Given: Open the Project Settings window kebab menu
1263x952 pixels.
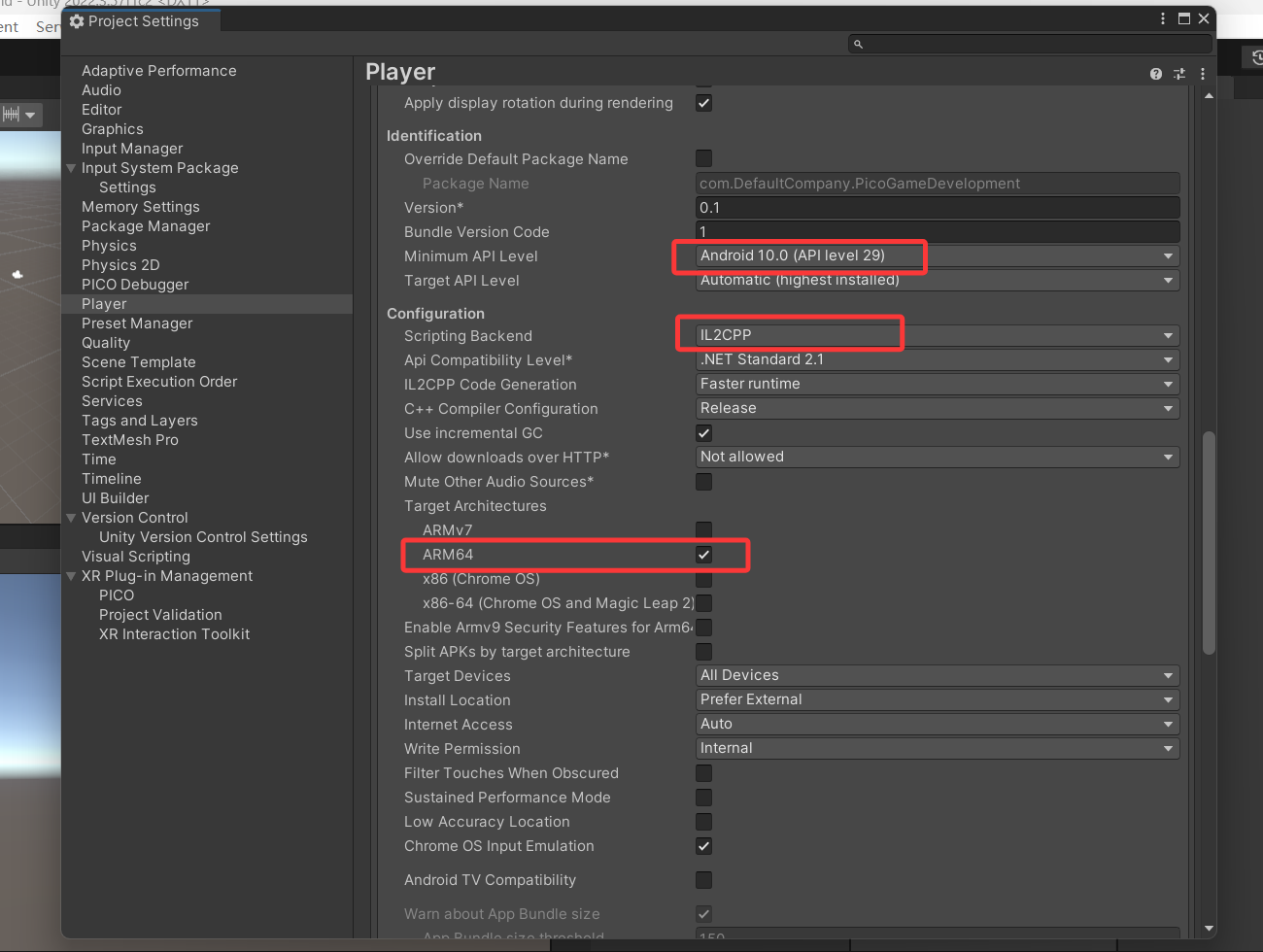Looking at the screenshot, I should tap(1163, 18).
